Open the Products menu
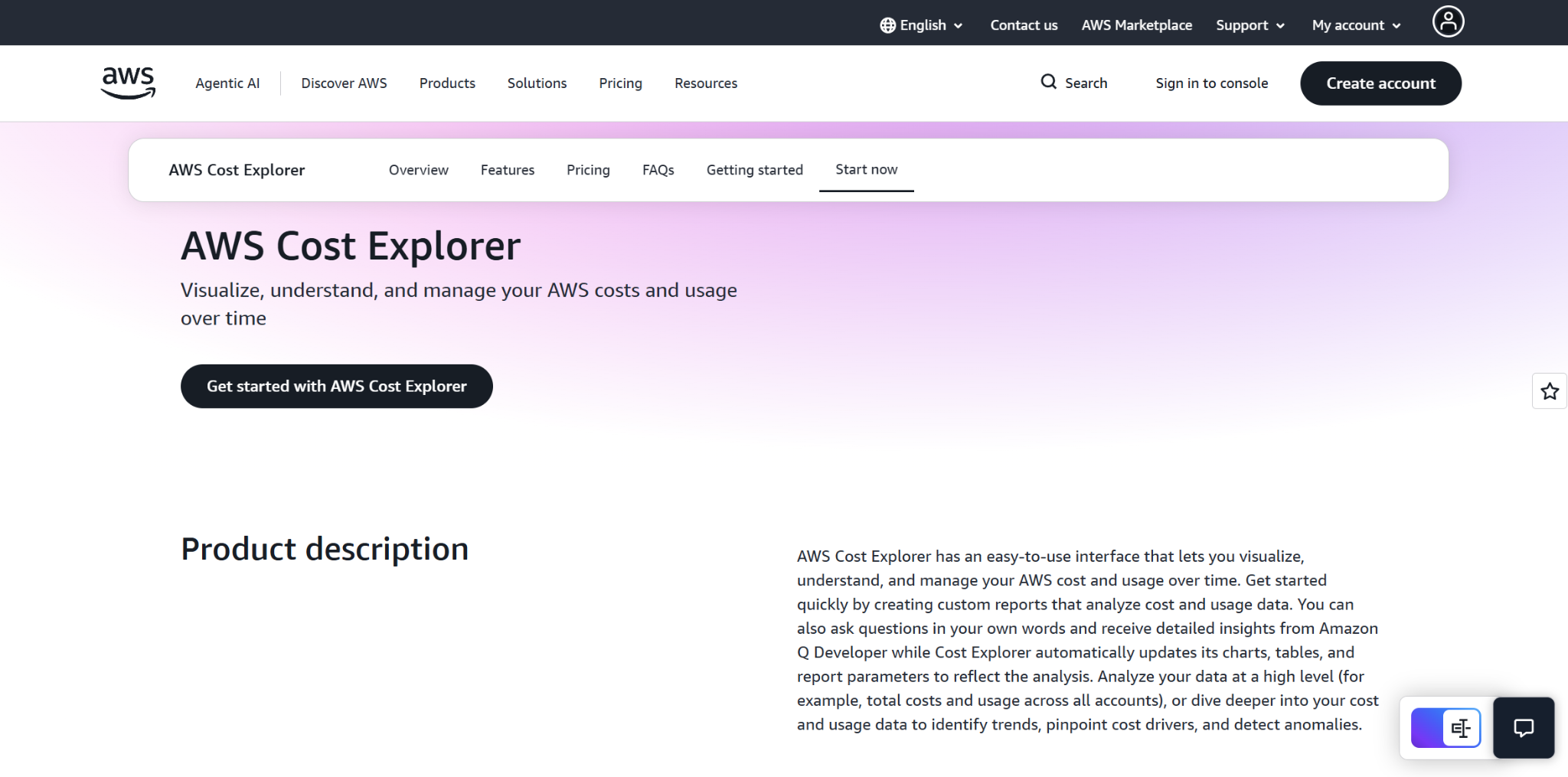1568x777 pixels. click(x=447, y=83)
